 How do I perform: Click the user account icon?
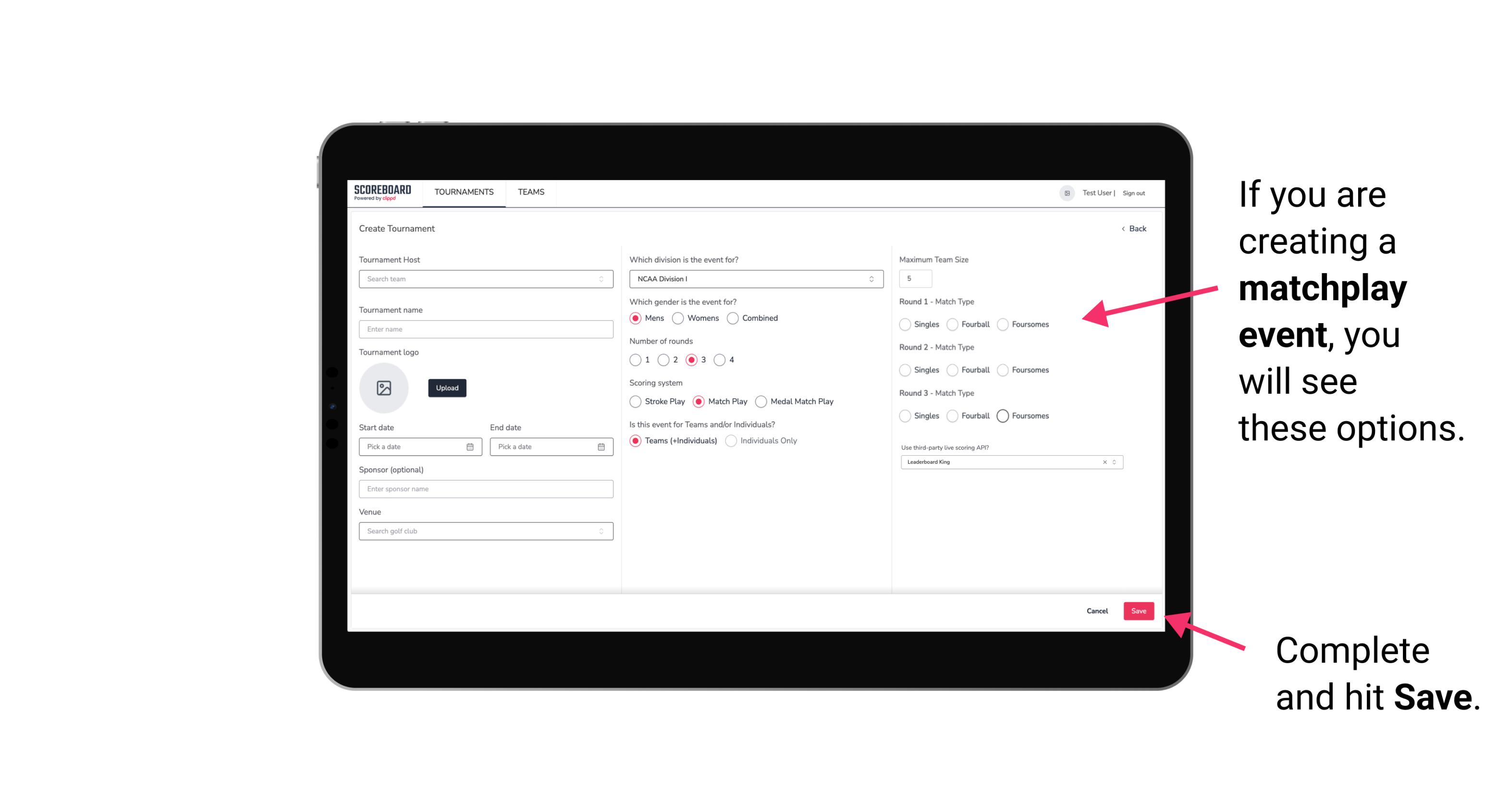(x=1064, y=192)
